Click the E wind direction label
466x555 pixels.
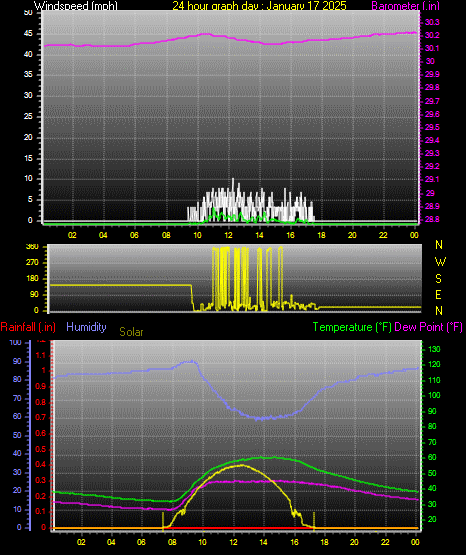click(438, 294)
